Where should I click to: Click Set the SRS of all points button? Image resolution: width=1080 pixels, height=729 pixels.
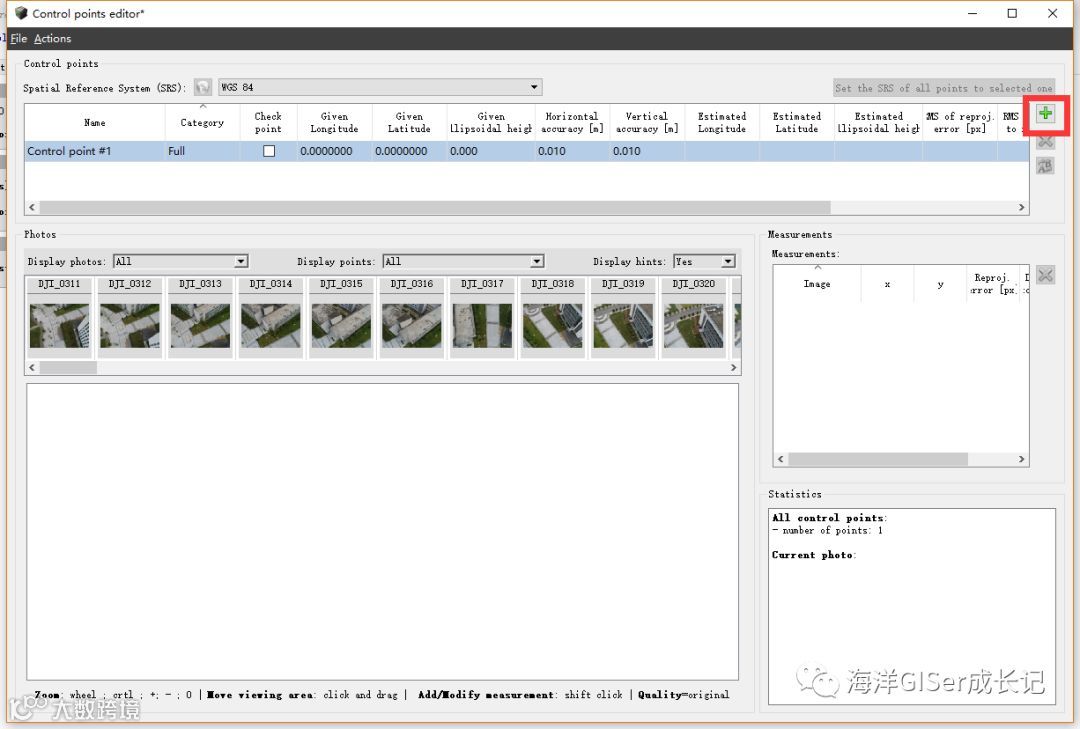click(x=944, y=88)
